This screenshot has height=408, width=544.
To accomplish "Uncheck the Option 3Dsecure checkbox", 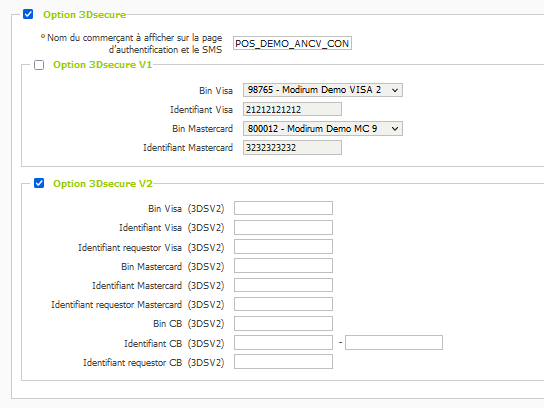I will [28, 14].
